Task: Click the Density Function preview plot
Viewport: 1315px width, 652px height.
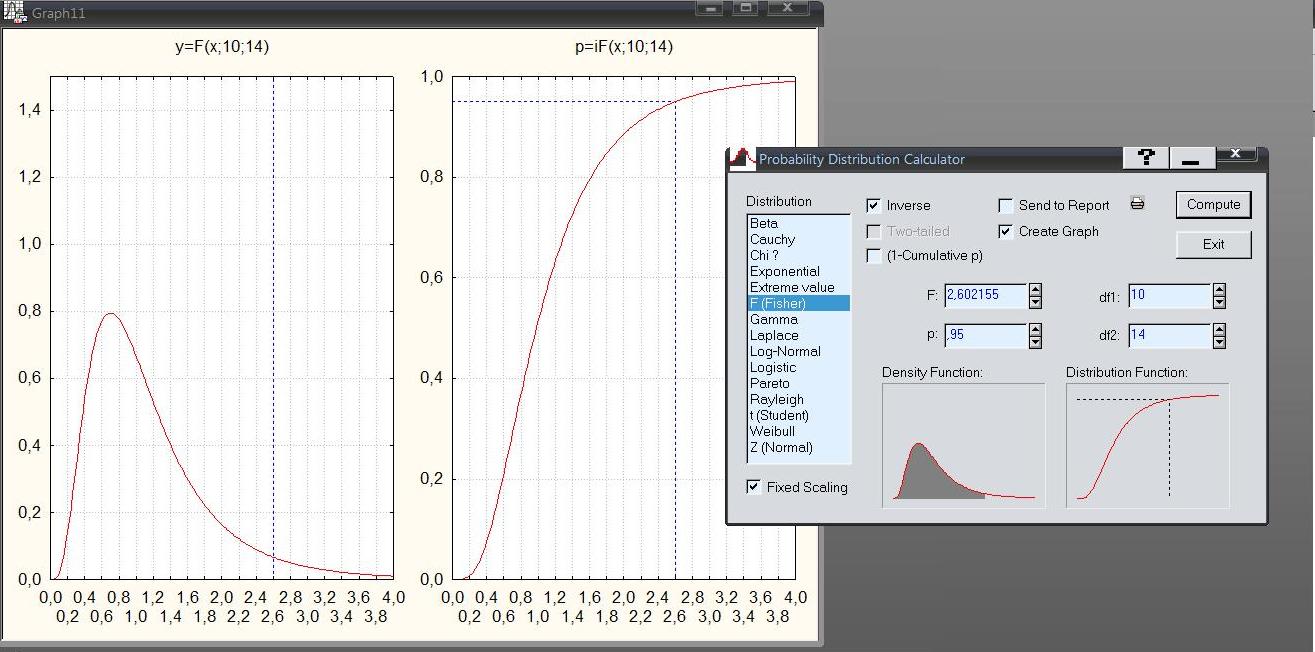Action: (963, 445)
